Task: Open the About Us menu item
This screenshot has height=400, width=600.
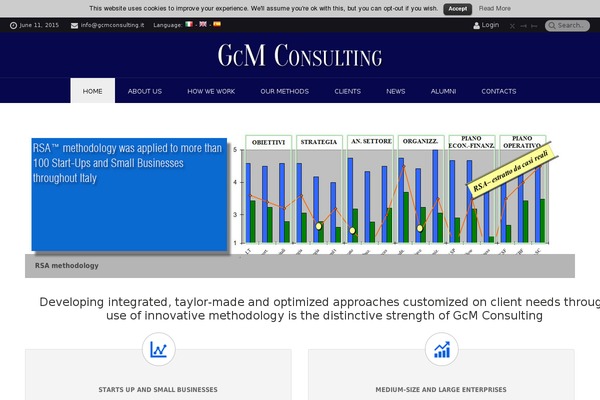Action: (145, 91)
